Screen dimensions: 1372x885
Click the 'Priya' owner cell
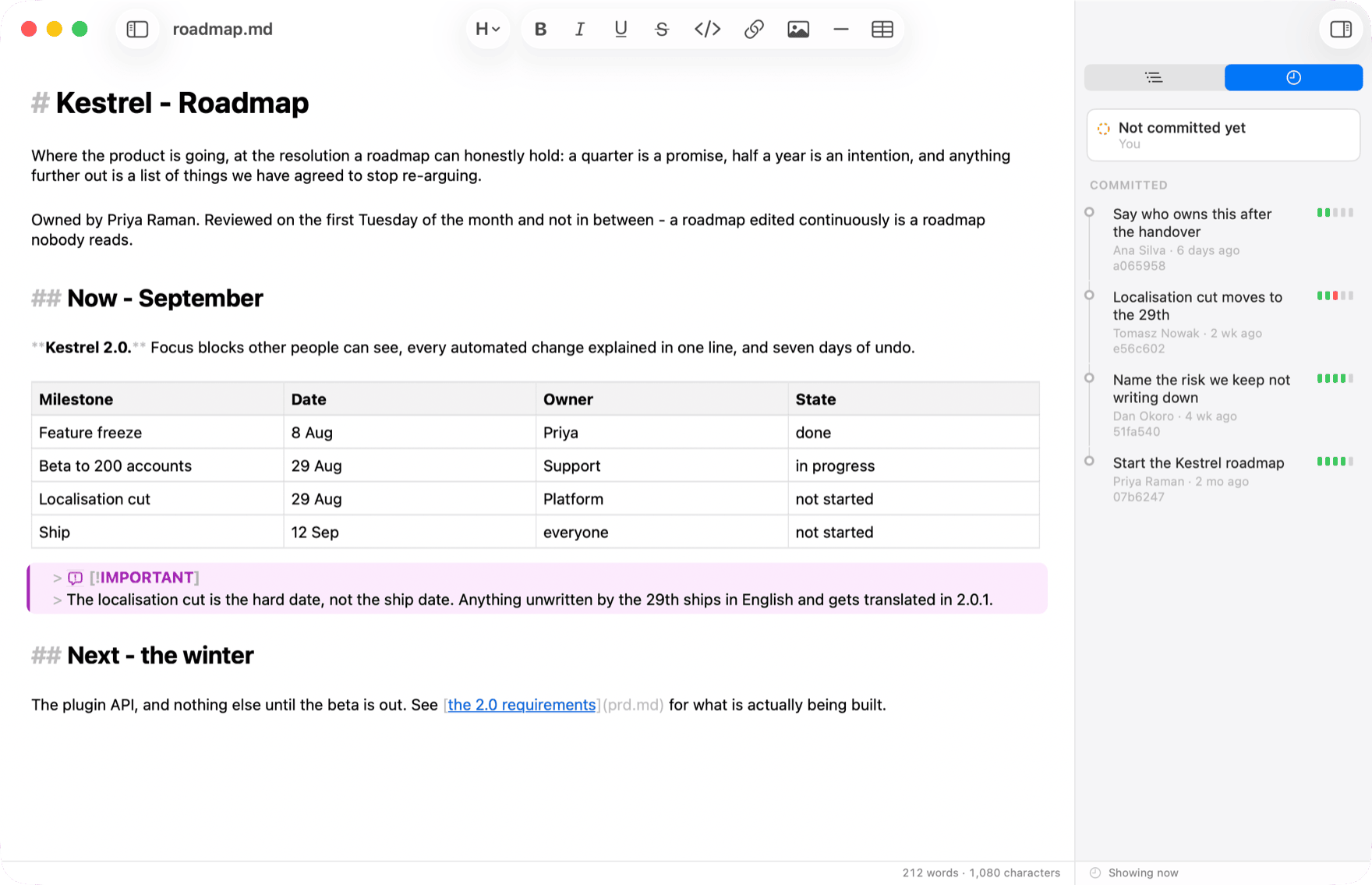pyautogui.click(x=662, y=433)
